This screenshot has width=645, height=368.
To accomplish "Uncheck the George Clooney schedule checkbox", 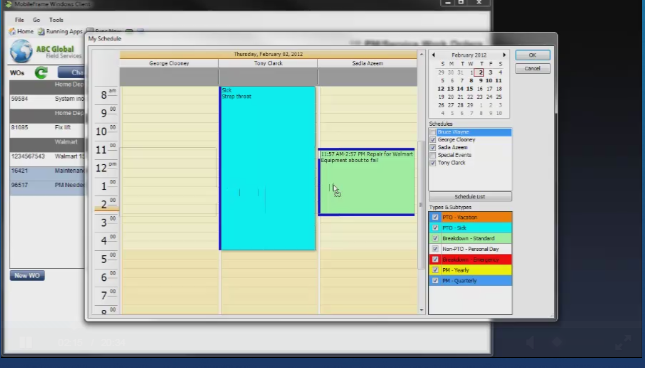I will point(432,140).
